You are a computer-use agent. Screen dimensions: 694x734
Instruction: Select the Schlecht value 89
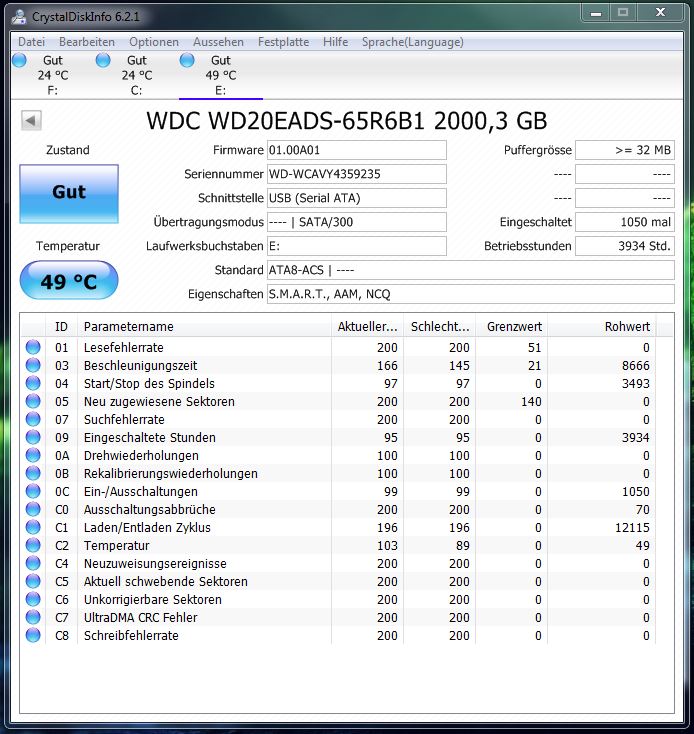[462, 545]
